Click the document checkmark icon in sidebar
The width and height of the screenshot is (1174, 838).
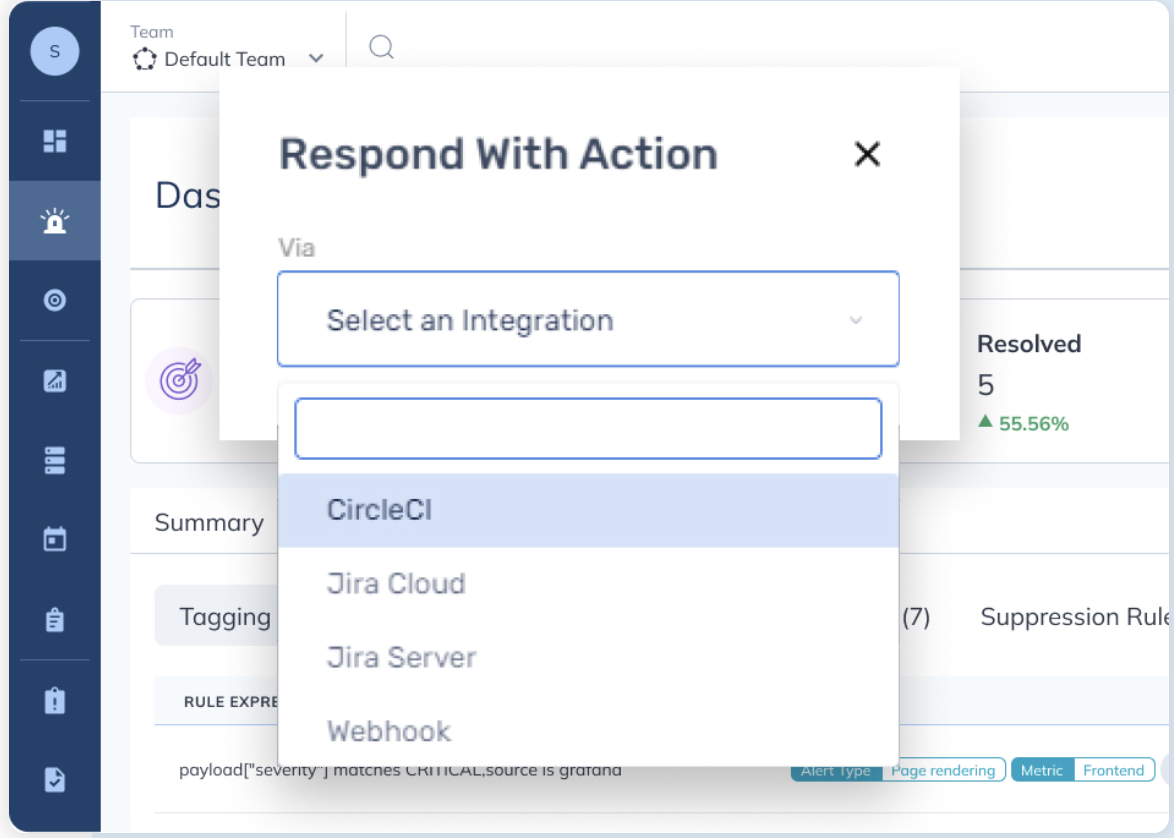click(54, 779)
